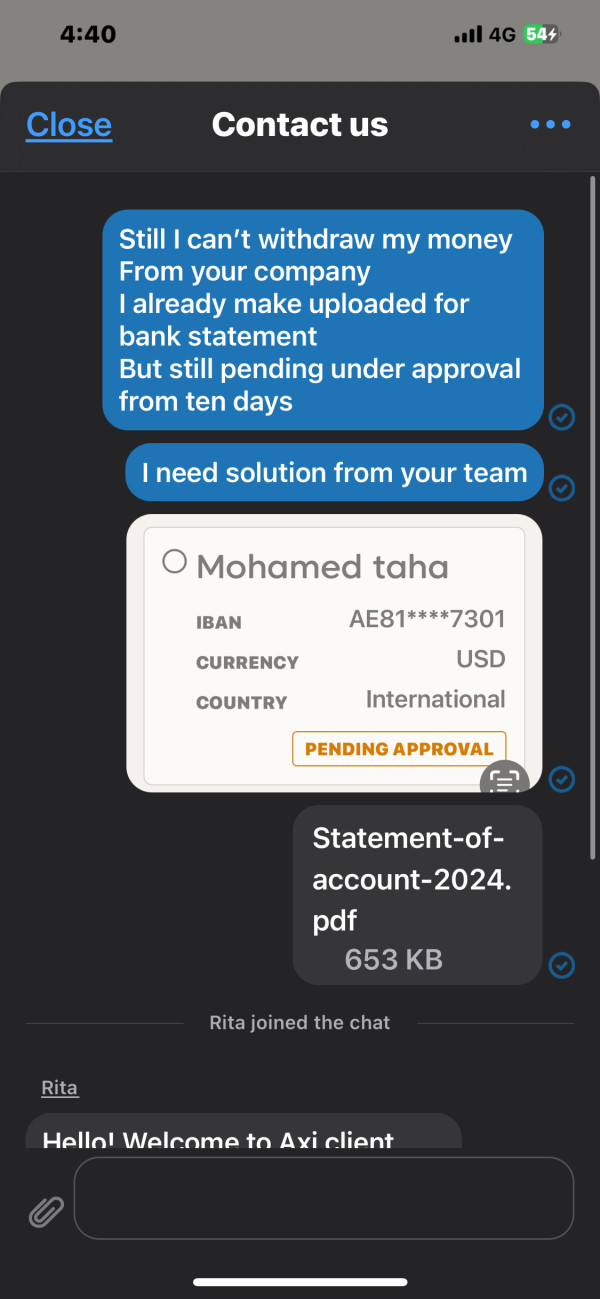Screen dimensions: 600x1299
Task: Focus the message text input field
Action: click(324, 1198)
